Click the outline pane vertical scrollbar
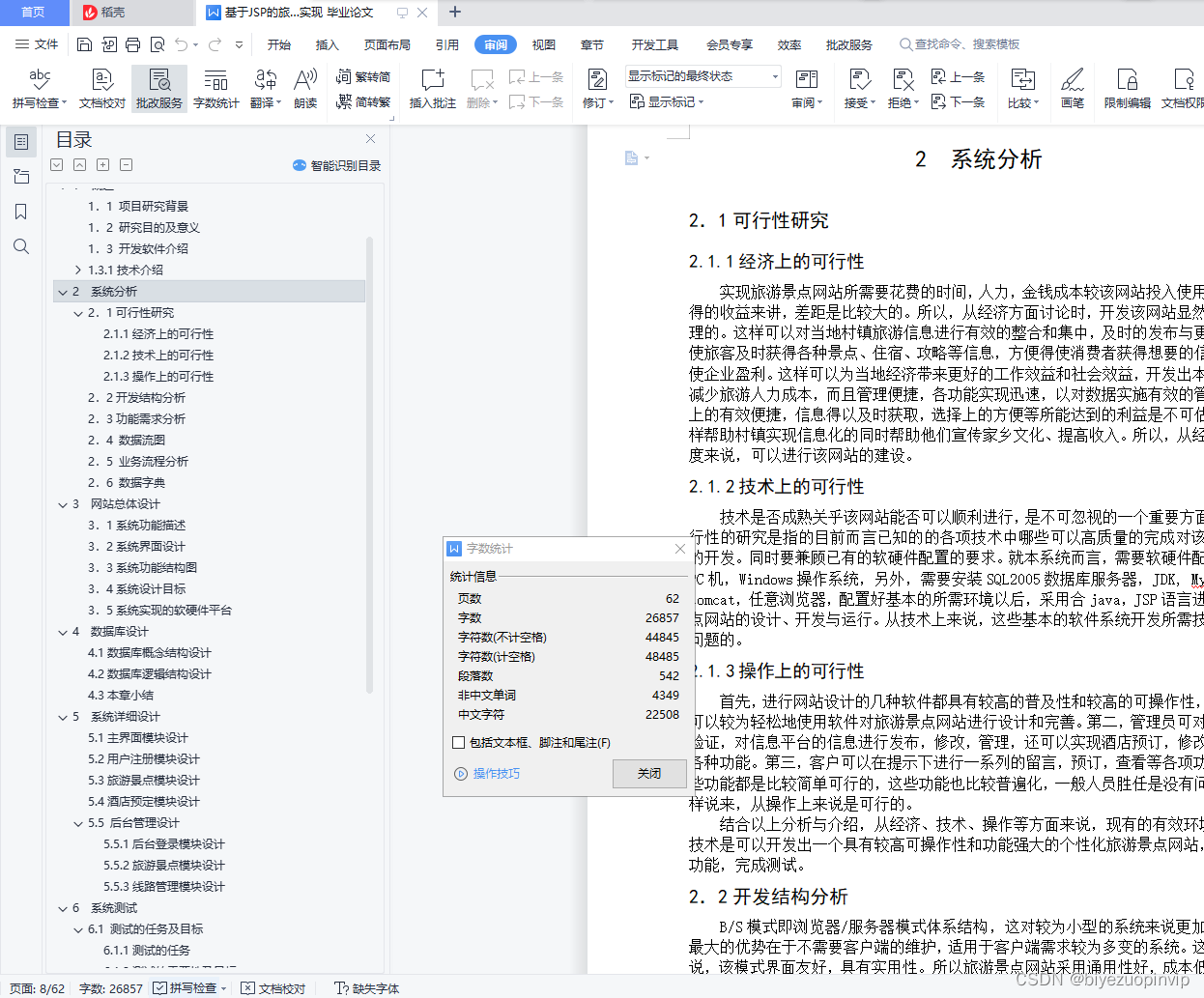Screen dimensions: 1204x998 pyautogui.click(x=369, y=464)
